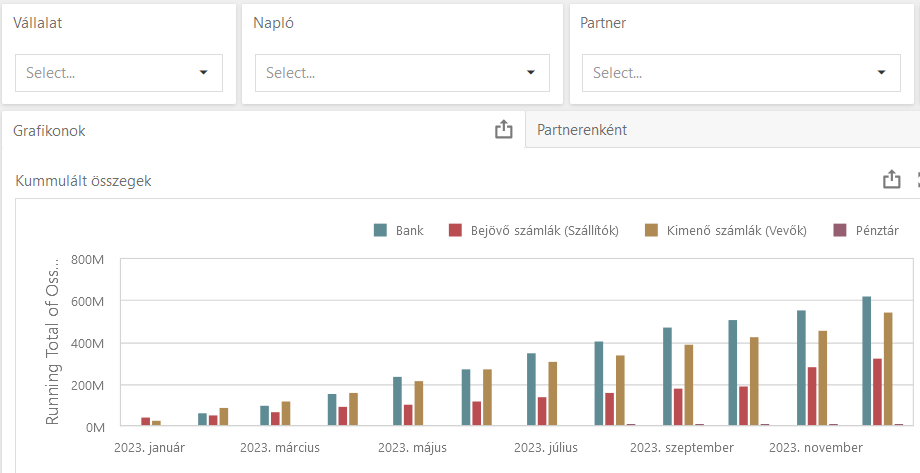Click the purple Pénztár legend square
This screenshot has width=920, height=473.
click(838, 231)
